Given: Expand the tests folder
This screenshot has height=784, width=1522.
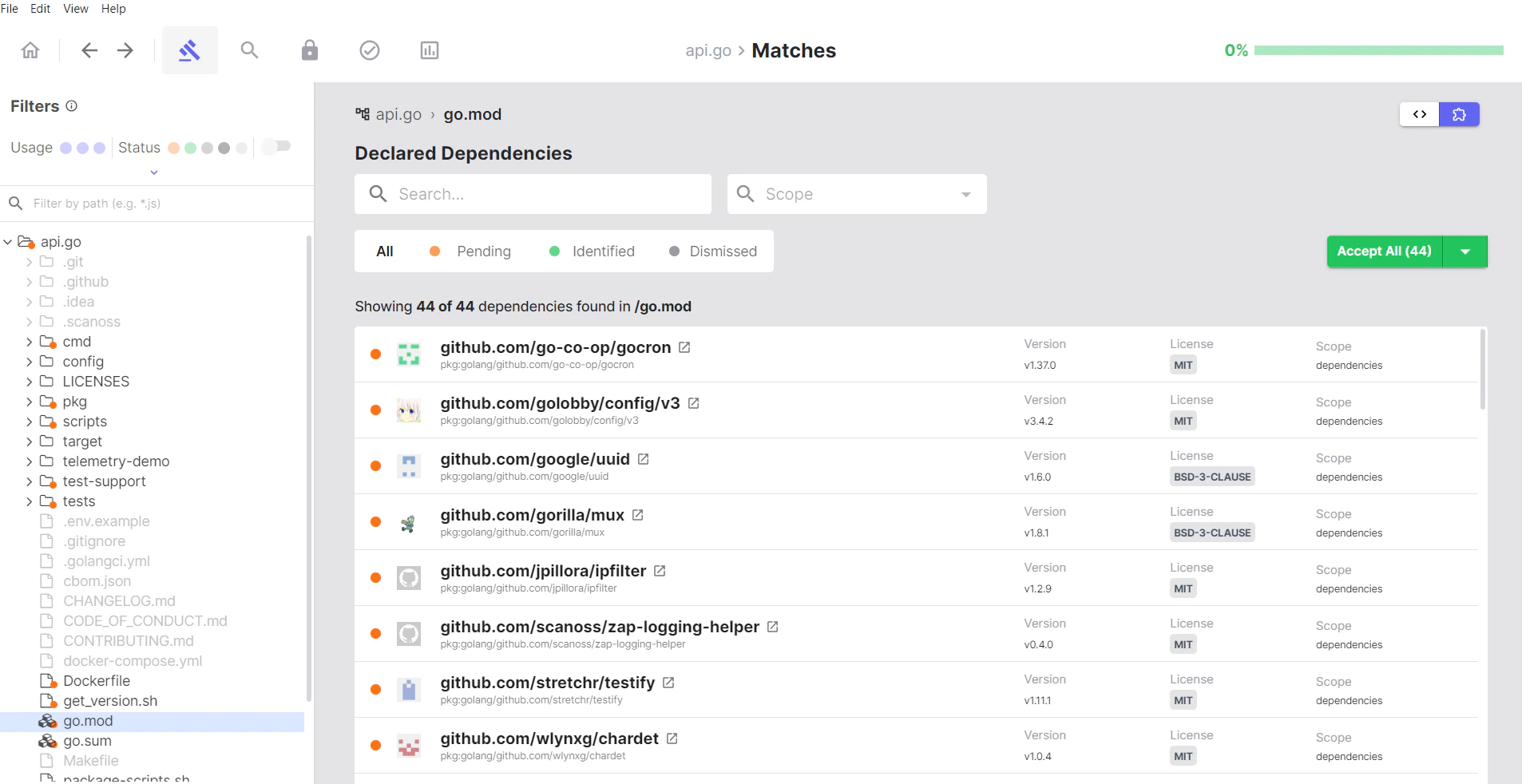Looking at the screenshot, I should tap(30, 501).
